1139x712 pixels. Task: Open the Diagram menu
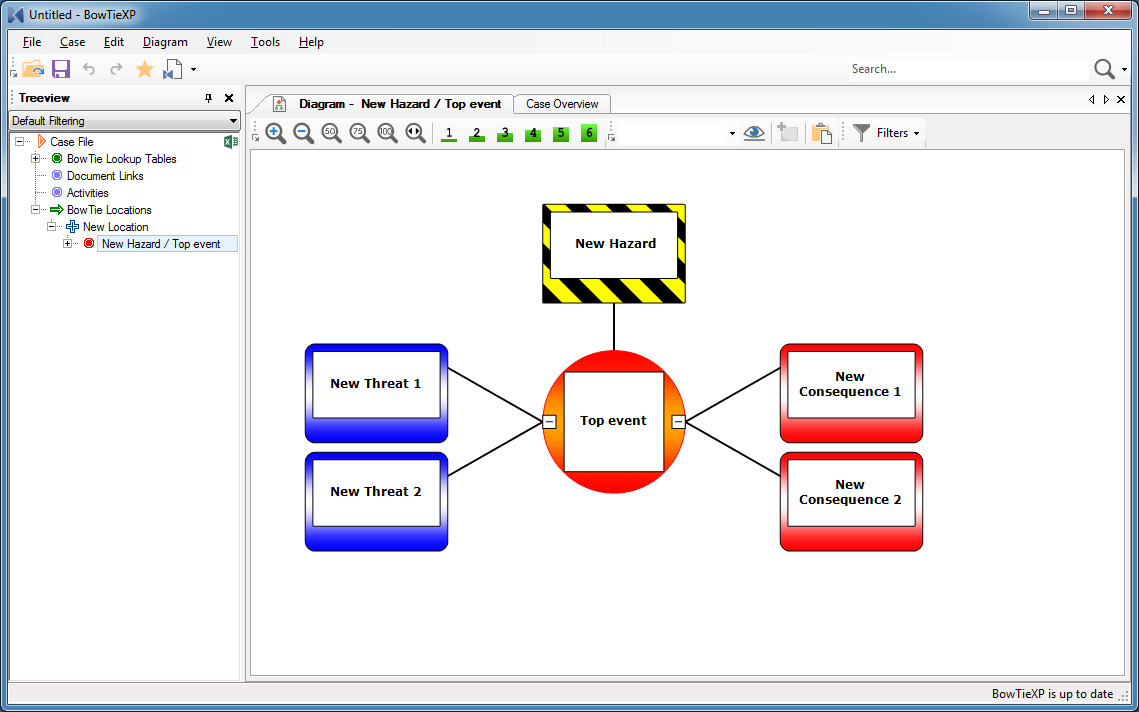tap(165, 42)
